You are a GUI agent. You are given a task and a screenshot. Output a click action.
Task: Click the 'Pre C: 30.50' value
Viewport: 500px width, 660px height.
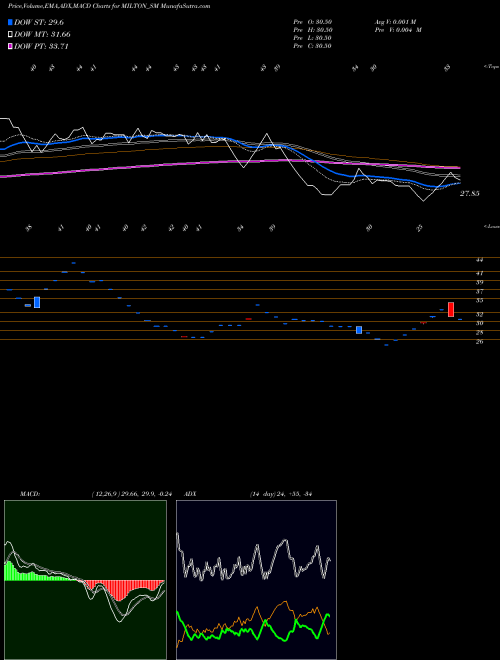pos(312,46)
